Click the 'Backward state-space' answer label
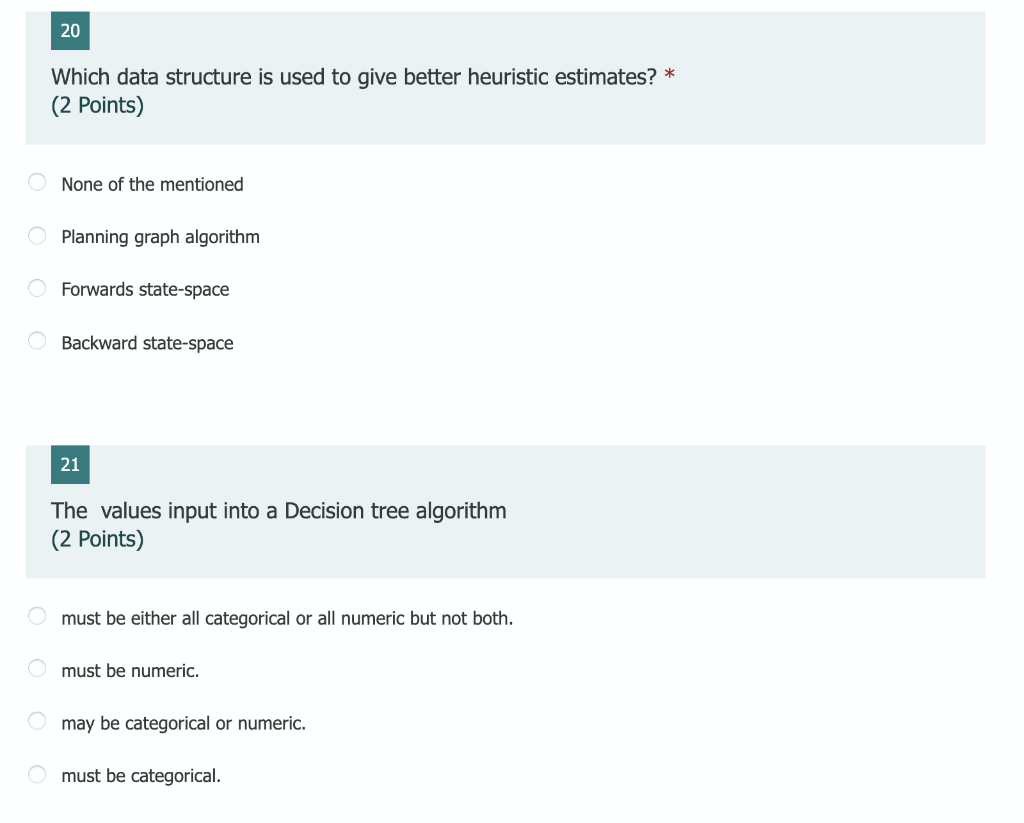Viewport: 1024px width, 823px height. click(x=147, y=343)
